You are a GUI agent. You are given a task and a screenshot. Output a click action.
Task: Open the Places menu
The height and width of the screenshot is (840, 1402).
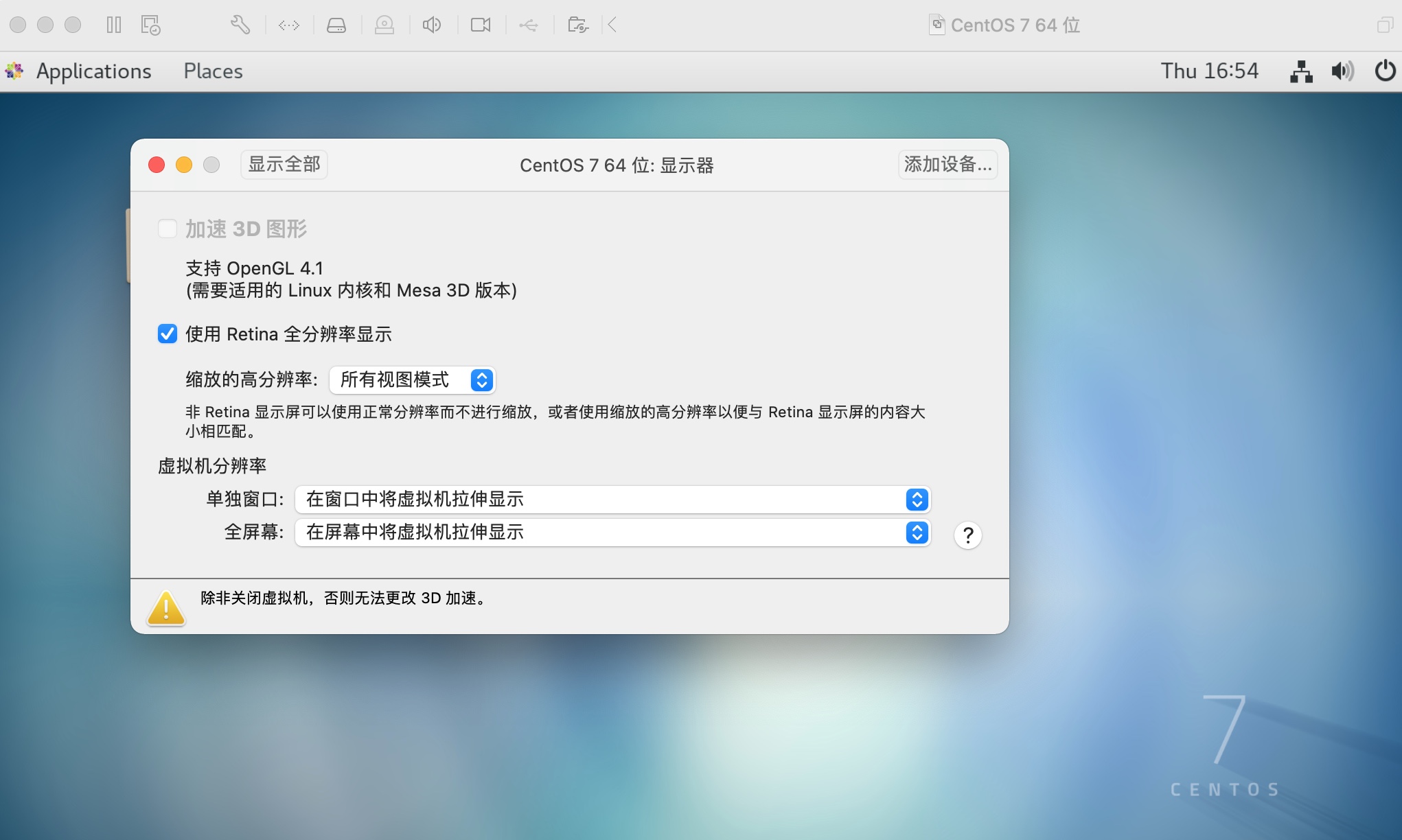point(213,71)
